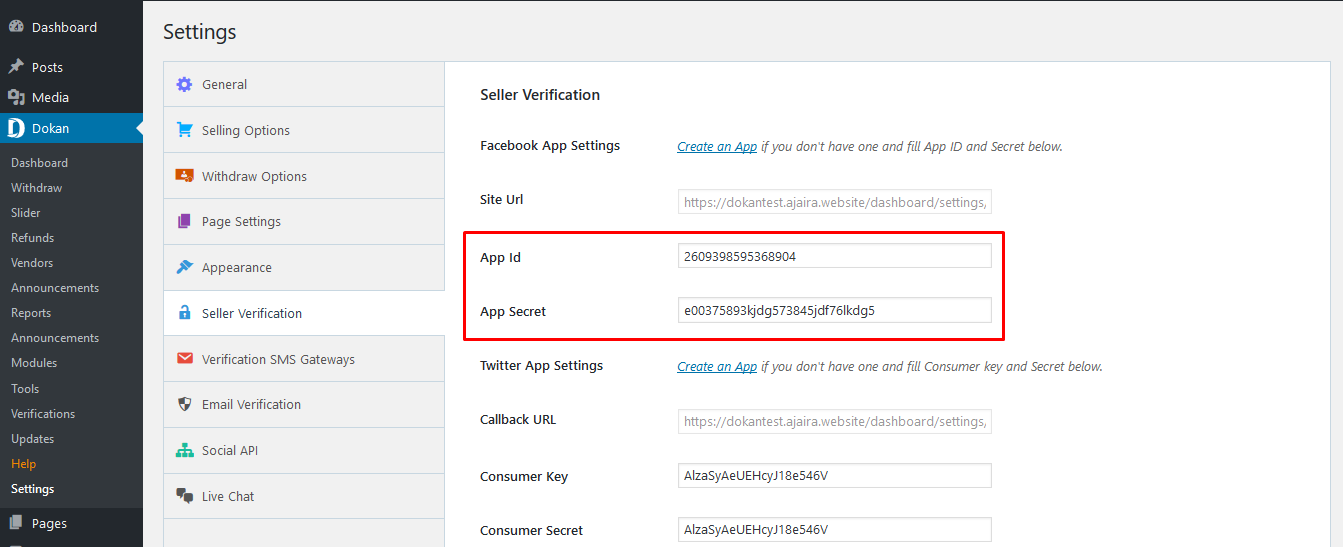The image size is (1343, 547).
Task: Open the orange Help submenu link
Action: (23, 463)
